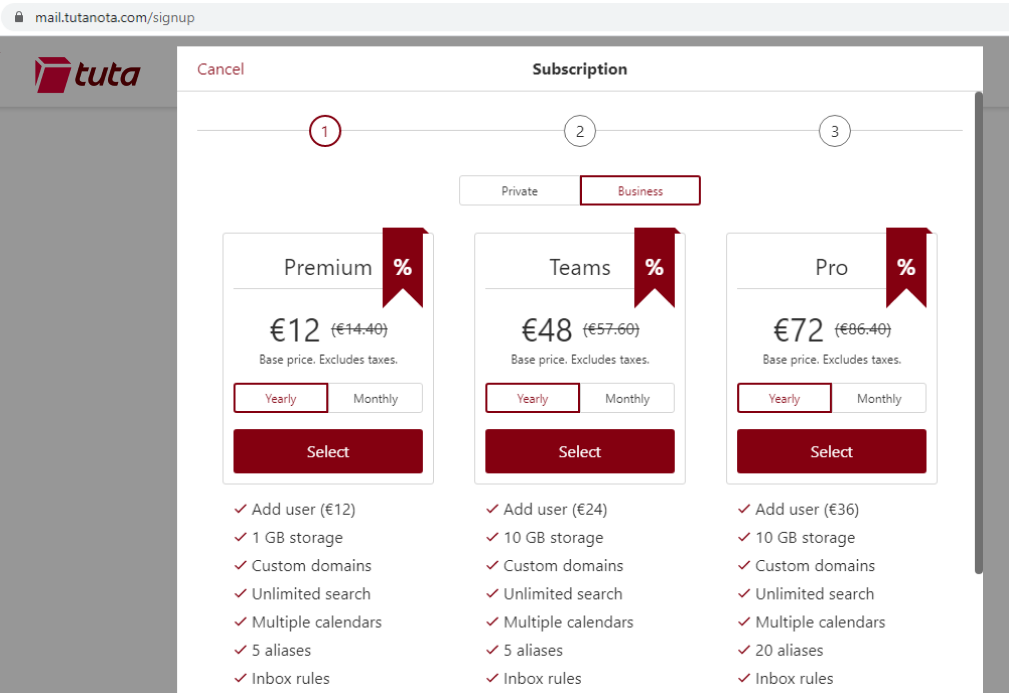Choose Monthly billing for Premium plan
The height and width of the screenshot is (693, 1009).
375,398
